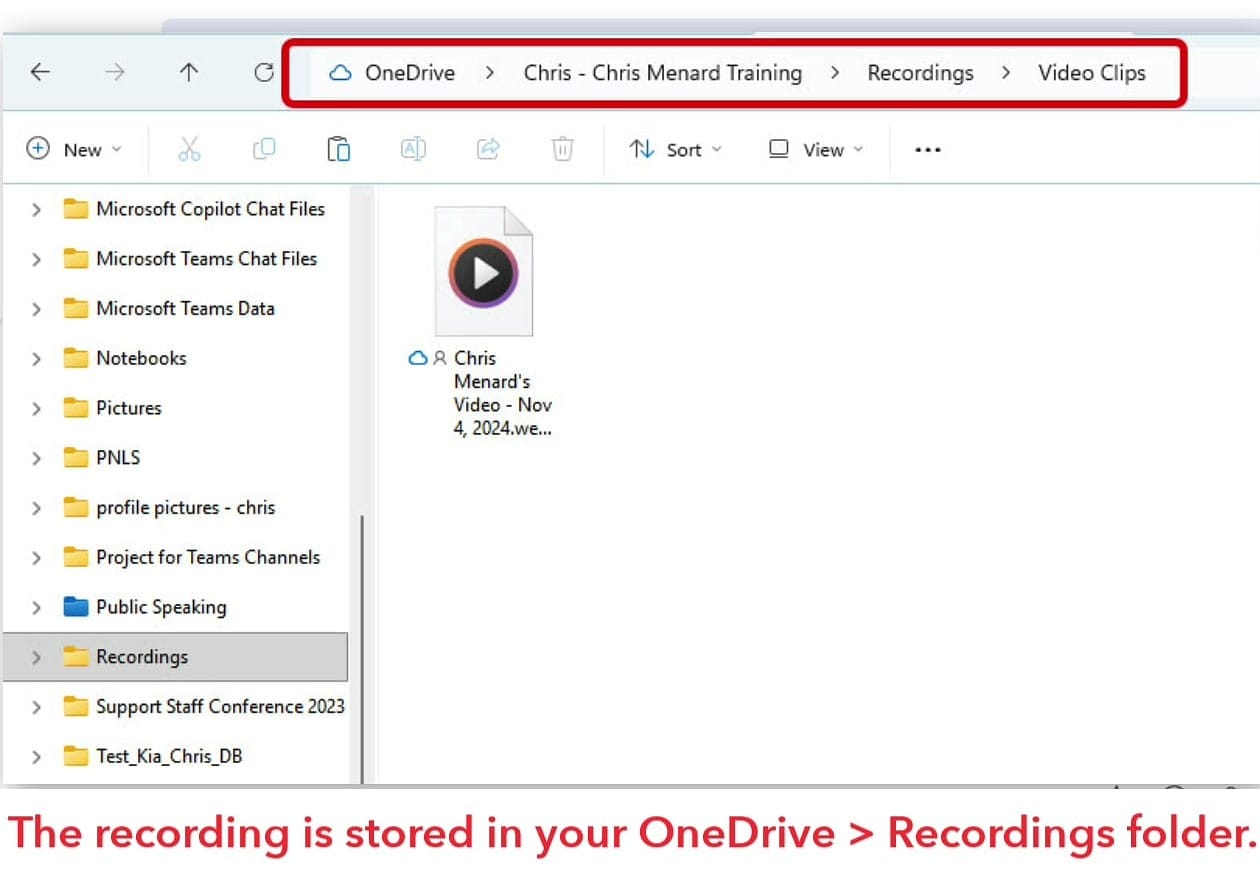
Task: Click the Cut scissors icon
Action: tap(189, 149)
